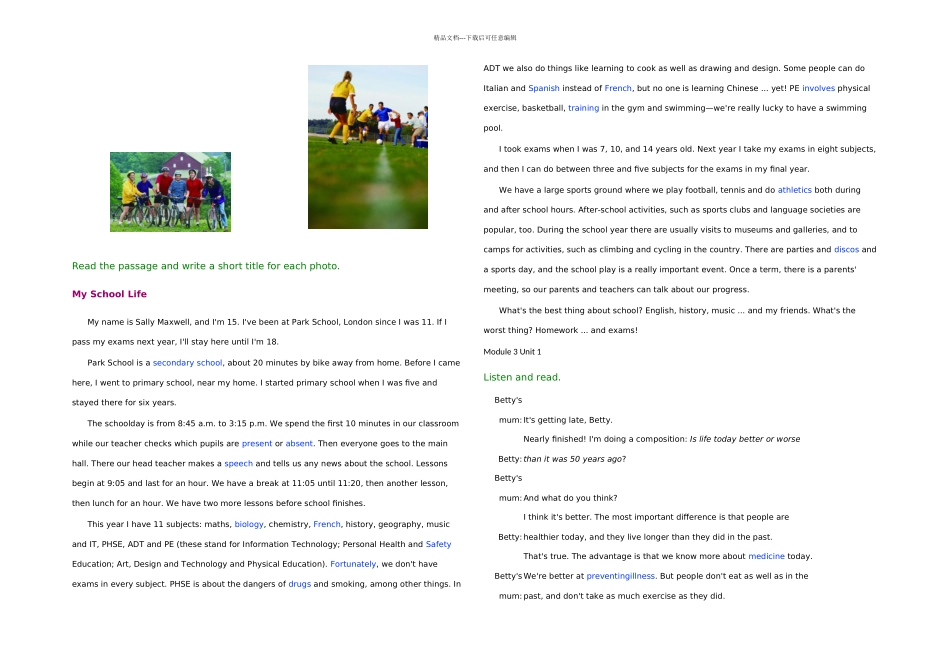Click italic 'Is life today better or worse'
Viewport: 950px width, 672px height.
pos(745,439)
